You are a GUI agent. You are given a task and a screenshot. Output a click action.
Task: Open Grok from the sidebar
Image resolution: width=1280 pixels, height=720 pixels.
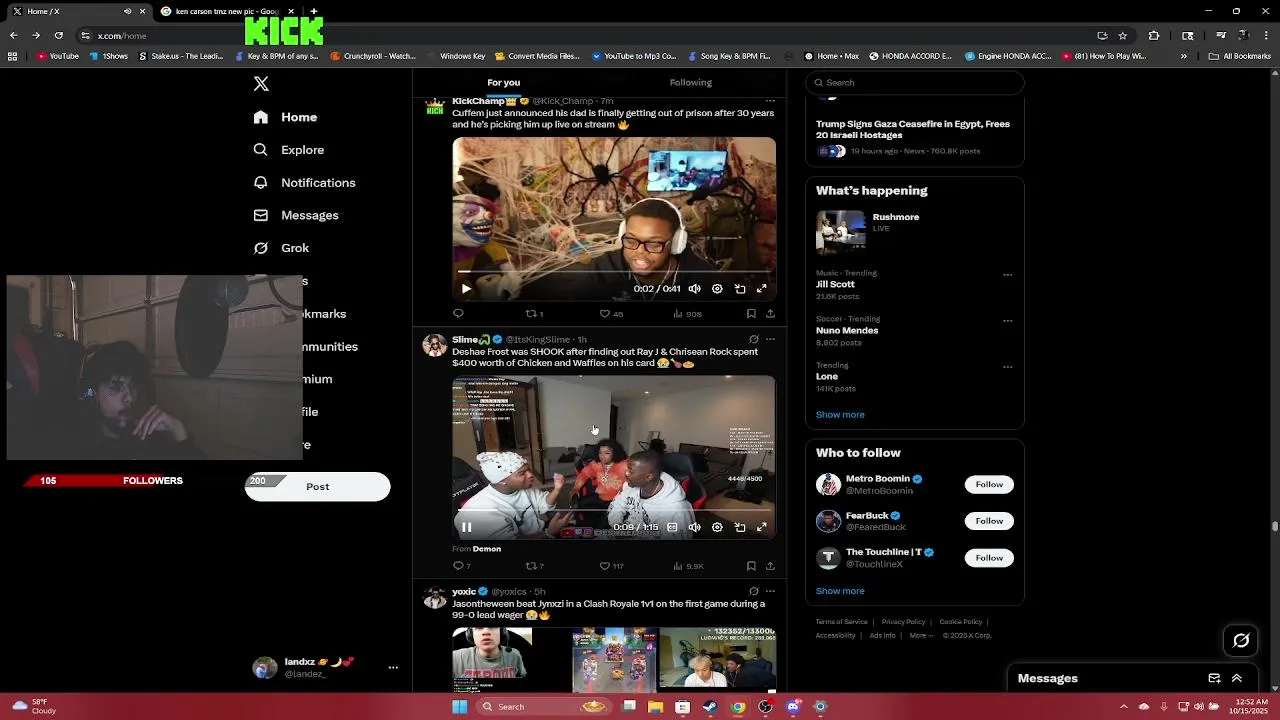point(282,248)
